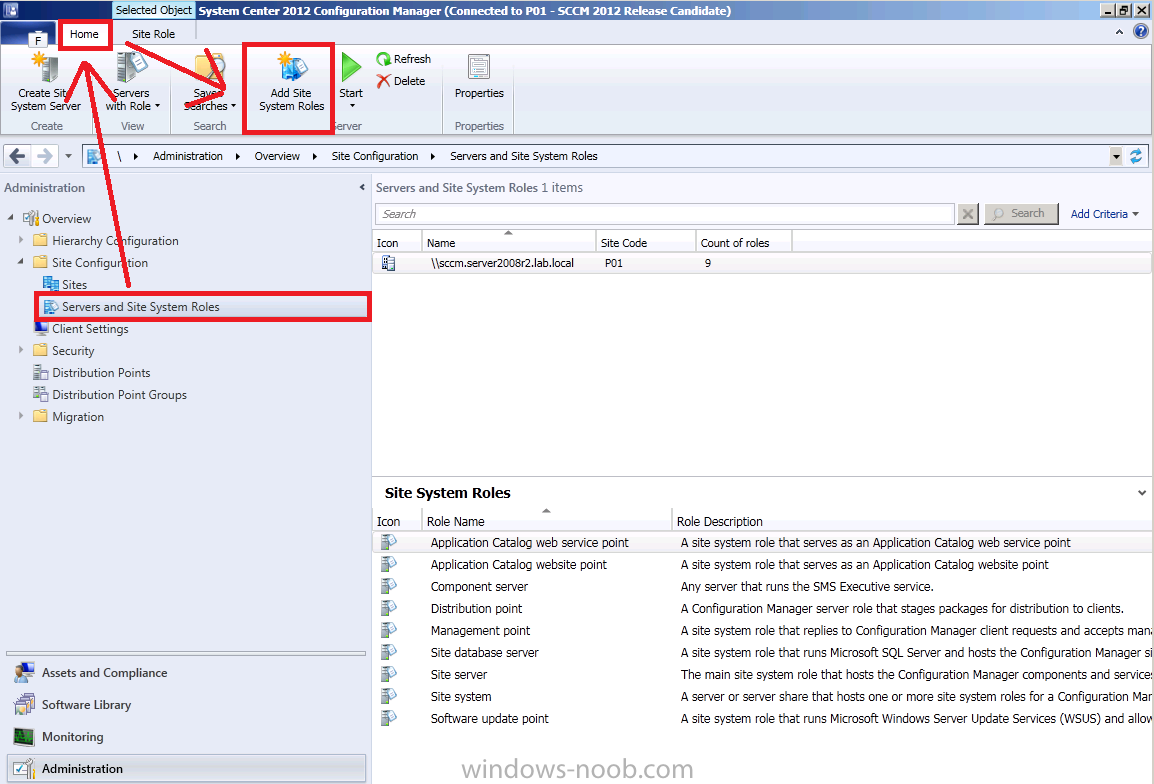Navigate back with the back arrow
This screenshot has width=1154, height=784.
tap(18, 156)
